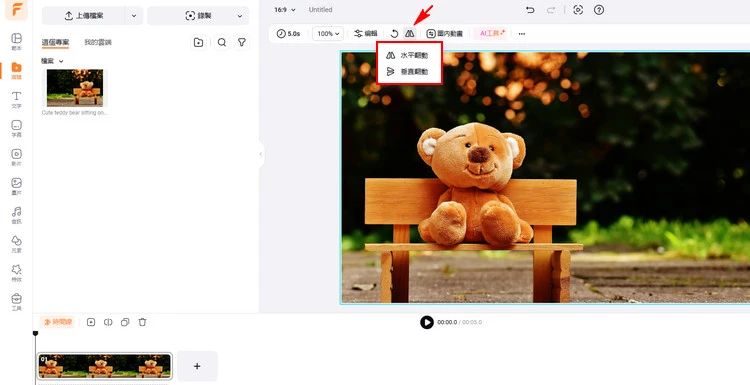
Task: Open the tools (工具) sidebar panel
Action: click(x=16, y=302)
